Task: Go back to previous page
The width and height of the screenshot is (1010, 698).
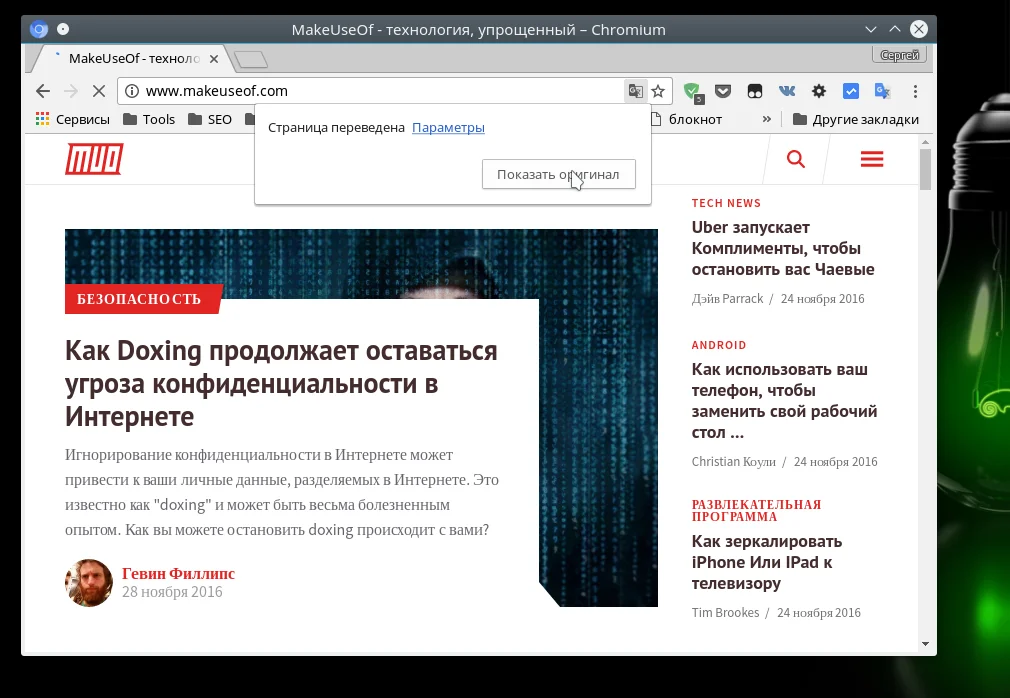Action: point(43,91)
